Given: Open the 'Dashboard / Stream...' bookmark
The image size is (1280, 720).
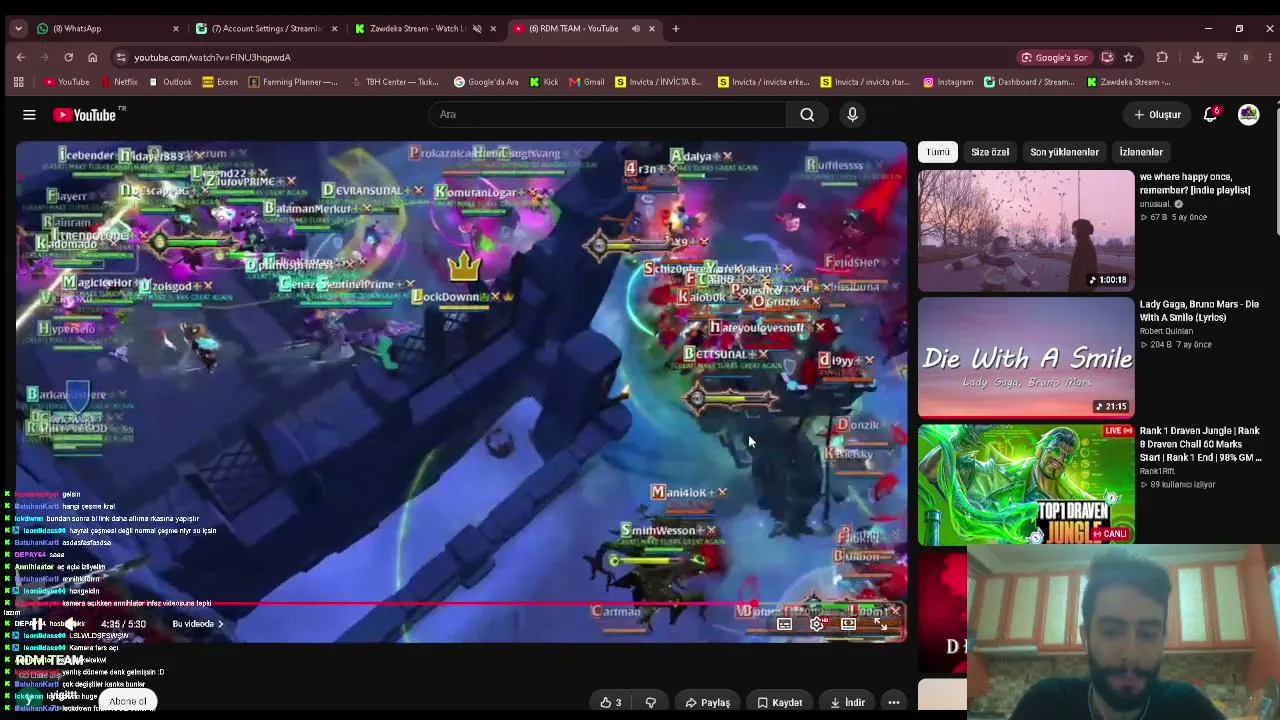Looking at the screenshot, I should 1028,82.
